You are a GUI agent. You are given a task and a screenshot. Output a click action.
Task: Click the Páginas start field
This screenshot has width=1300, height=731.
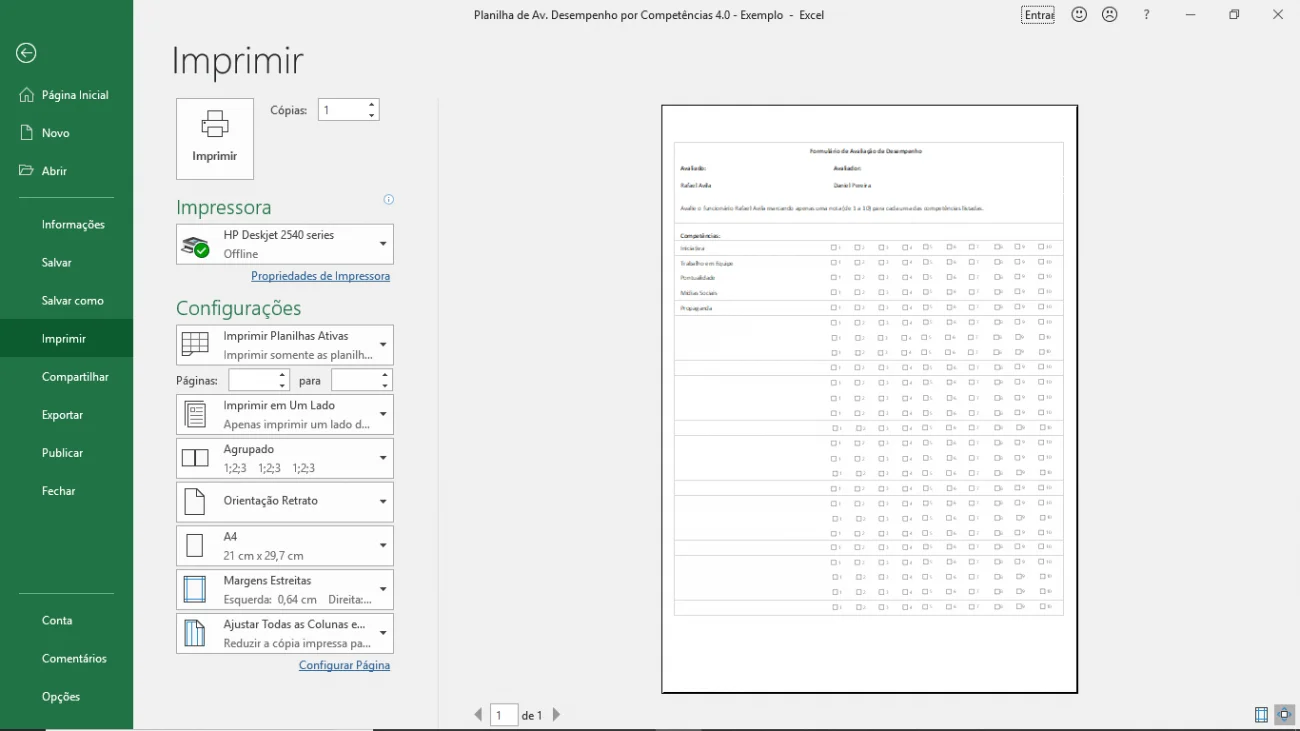point(252,380)
